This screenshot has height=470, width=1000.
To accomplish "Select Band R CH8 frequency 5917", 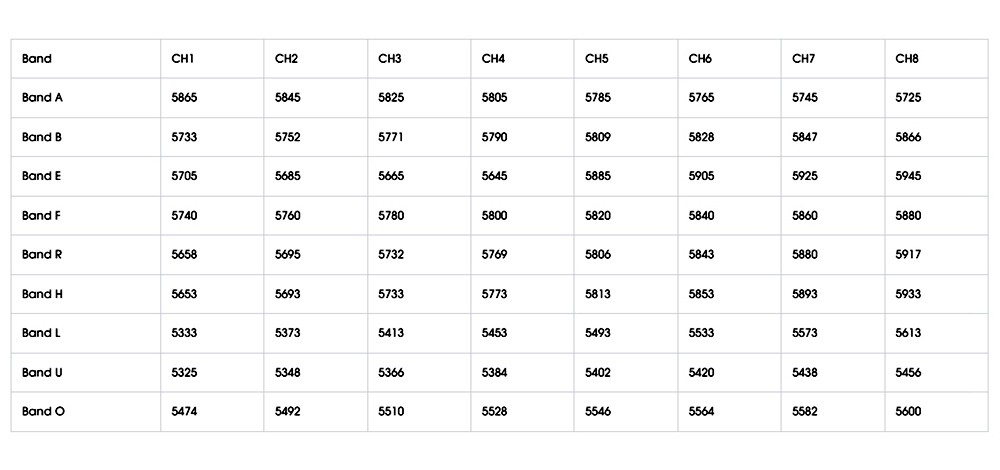I will [x=908, y=254].
